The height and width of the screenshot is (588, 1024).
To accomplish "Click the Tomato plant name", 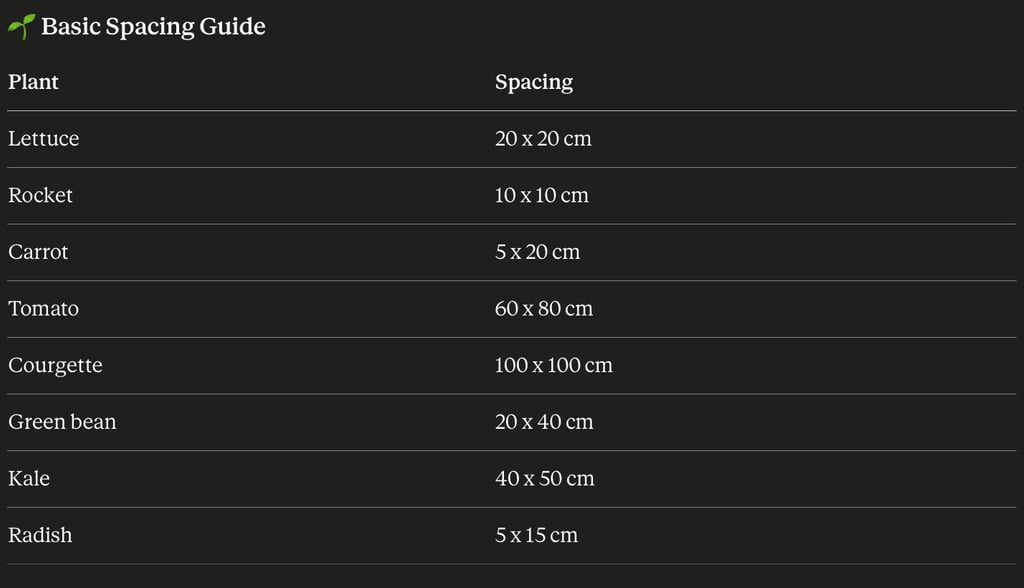I will point(44,309).
